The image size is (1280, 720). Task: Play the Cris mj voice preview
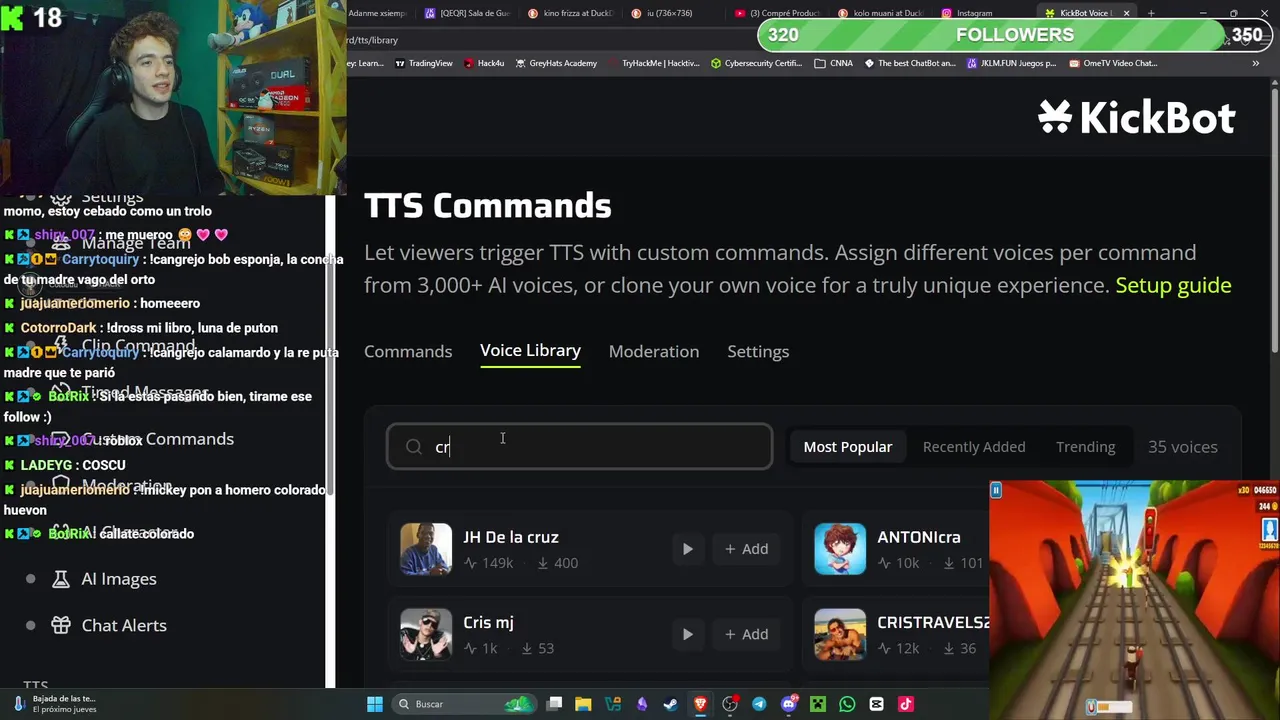point(687,634)
